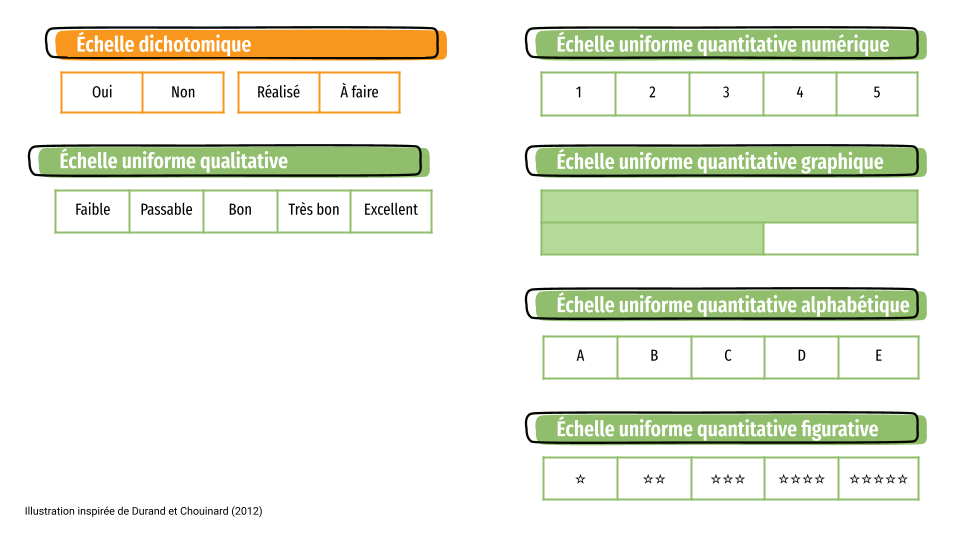This screenshot has width=960, height=540.
Task: Select the 'Non' cell
Action: click(x=183, y=92)
